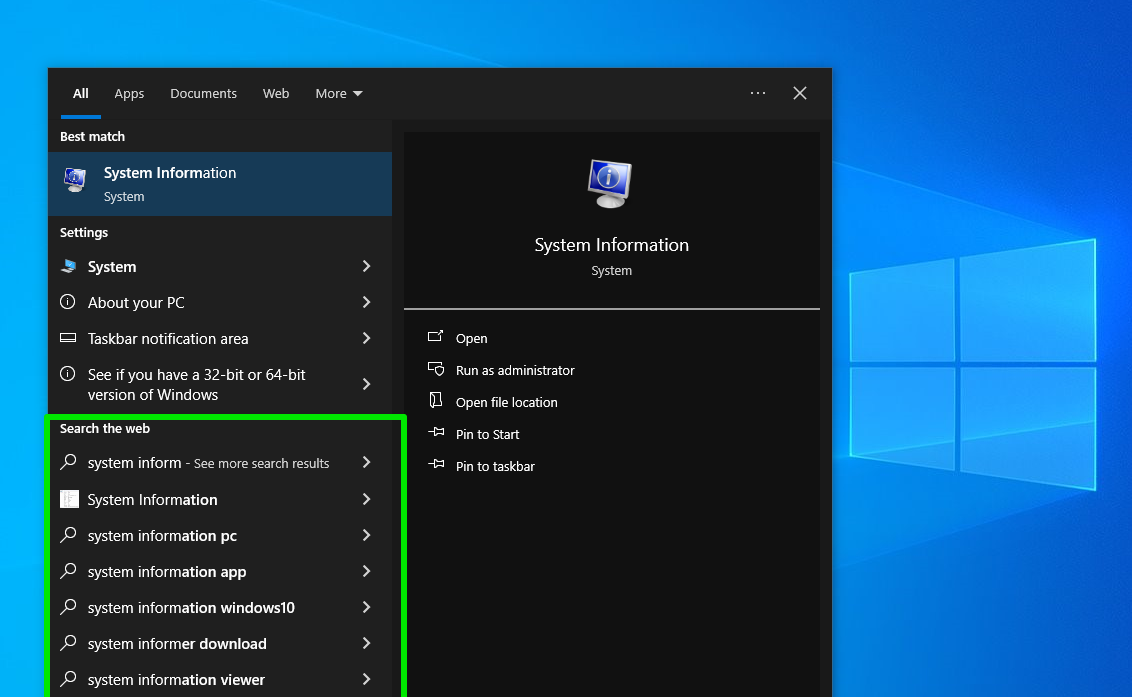Click the pin icon beside Pin to Start
Screen dimensions: 1132x697
436,432
